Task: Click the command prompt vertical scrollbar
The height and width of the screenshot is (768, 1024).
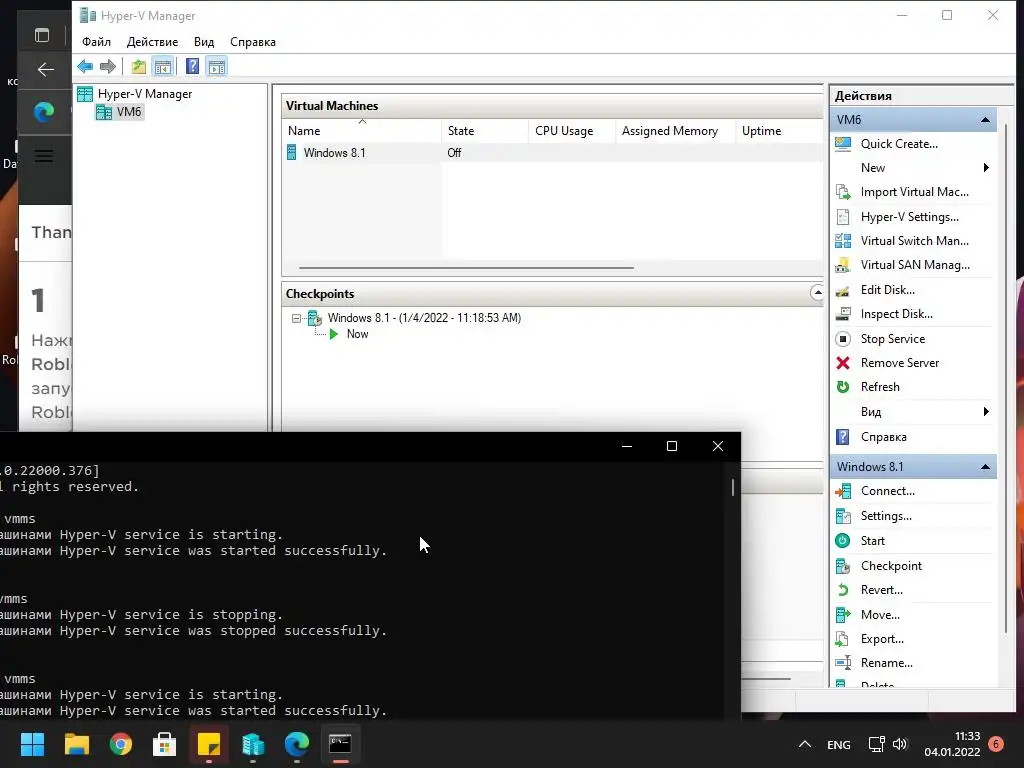Action: tap(733, 487)
